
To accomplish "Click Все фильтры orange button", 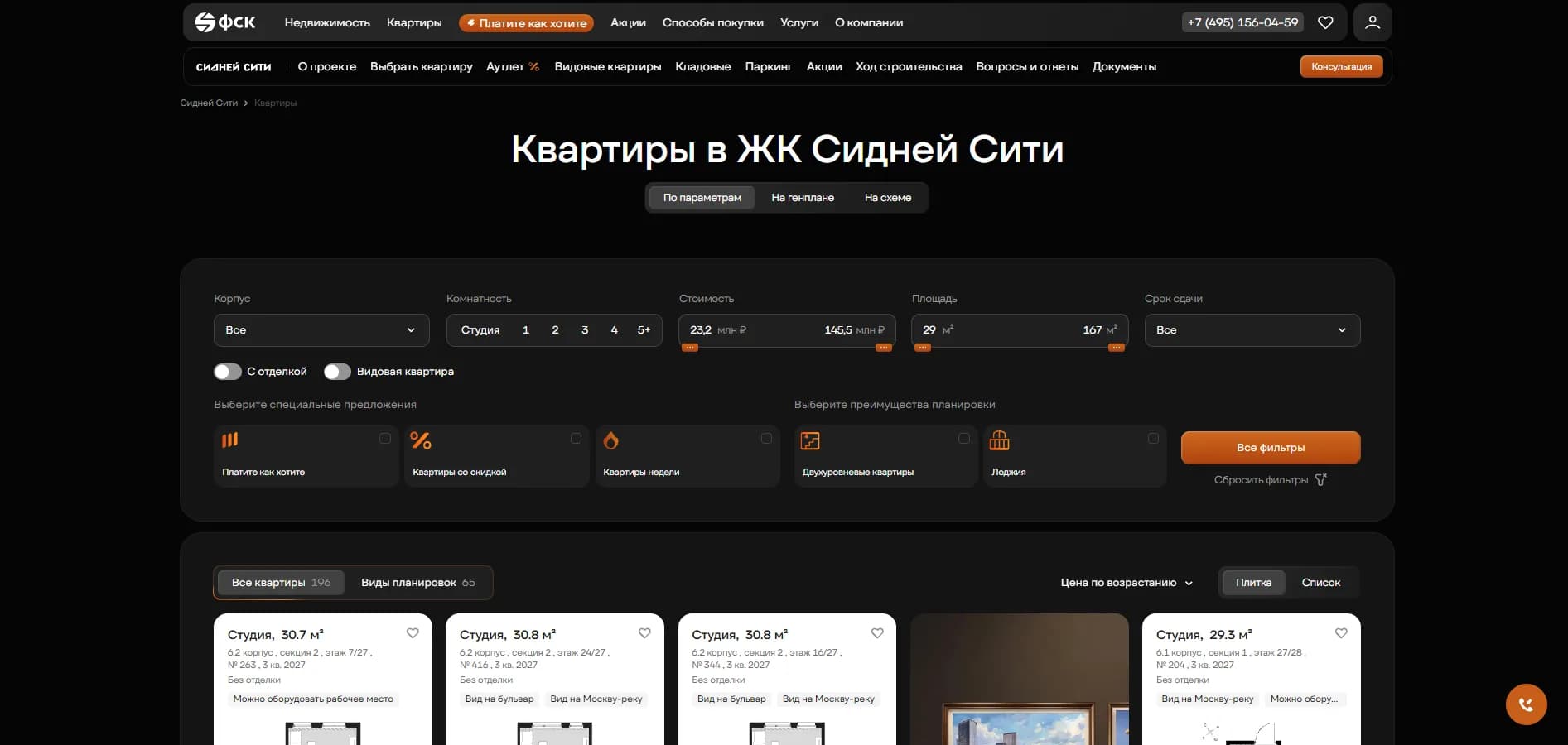I will coord(1271,448).
